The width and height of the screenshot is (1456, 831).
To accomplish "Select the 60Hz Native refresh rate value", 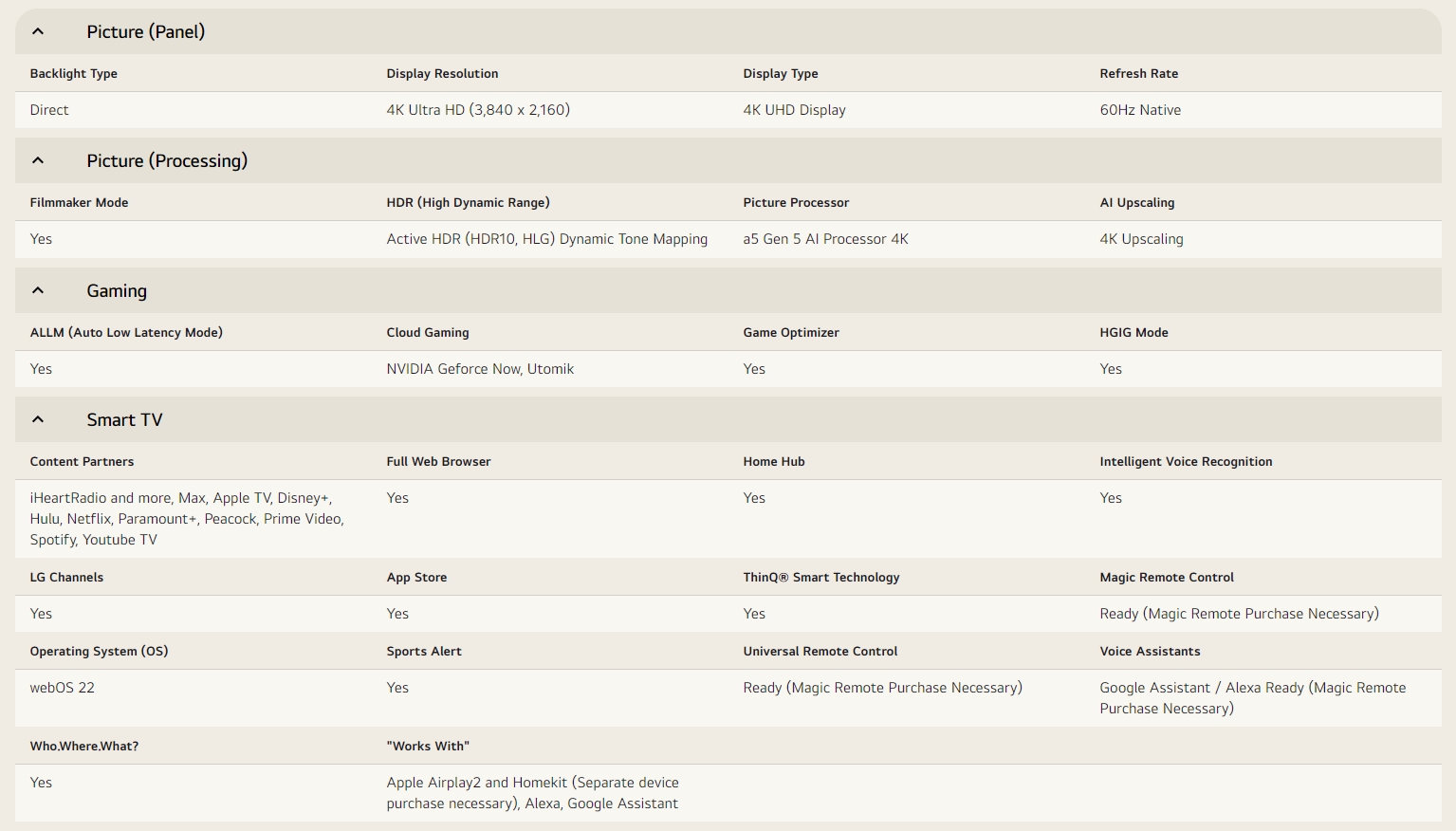I will tap(1140, 110).
